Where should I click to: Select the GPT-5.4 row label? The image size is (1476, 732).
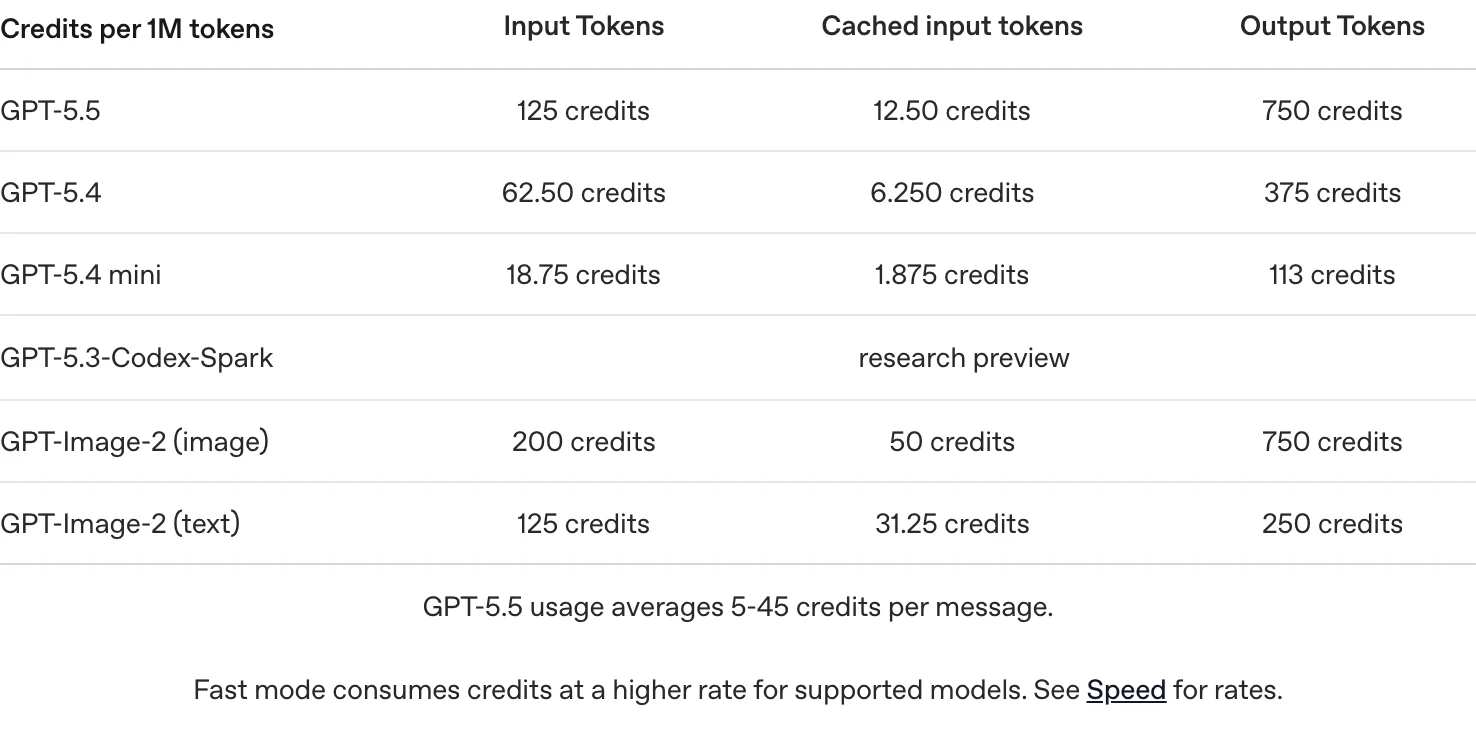[x=50, y=193]
